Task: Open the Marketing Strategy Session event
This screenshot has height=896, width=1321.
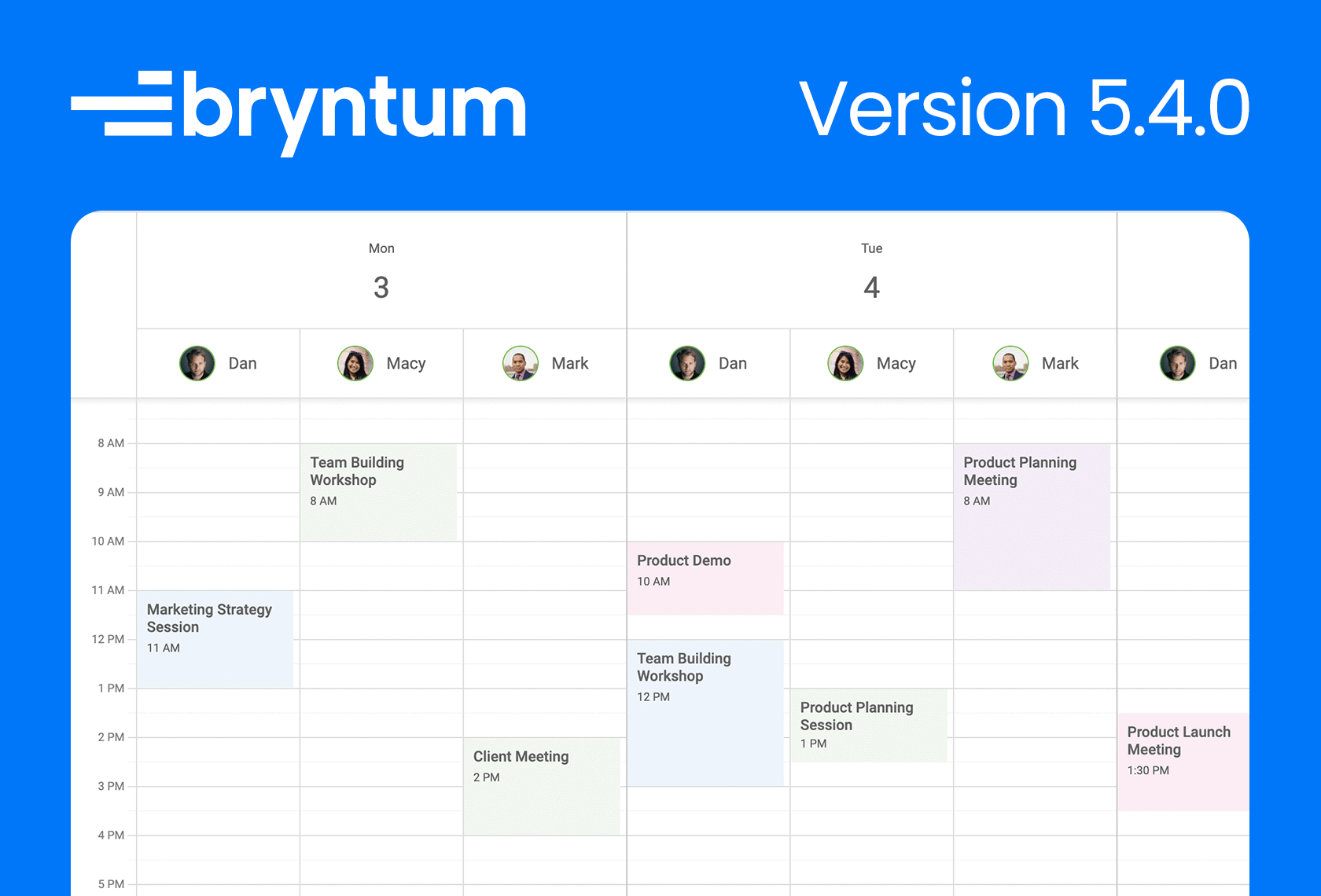Action: (x=215, y=639)
